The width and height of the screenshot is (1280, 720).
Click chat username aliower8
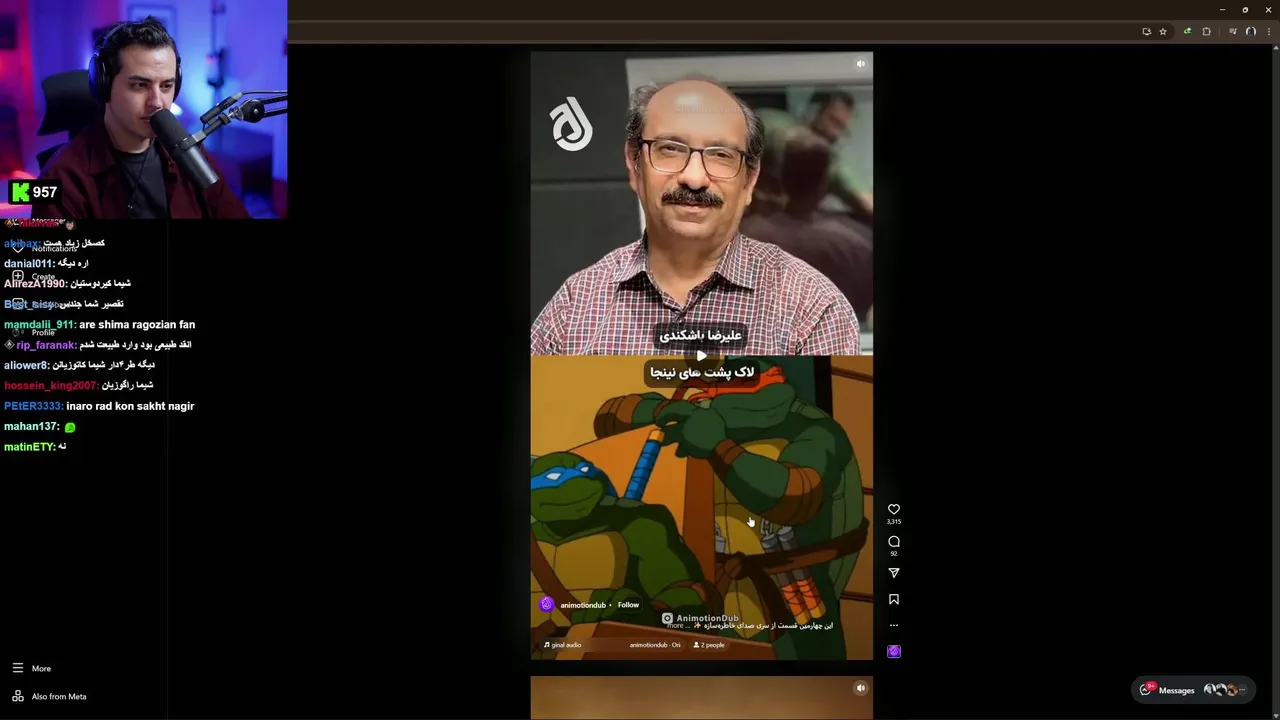[x=26, y=366]
